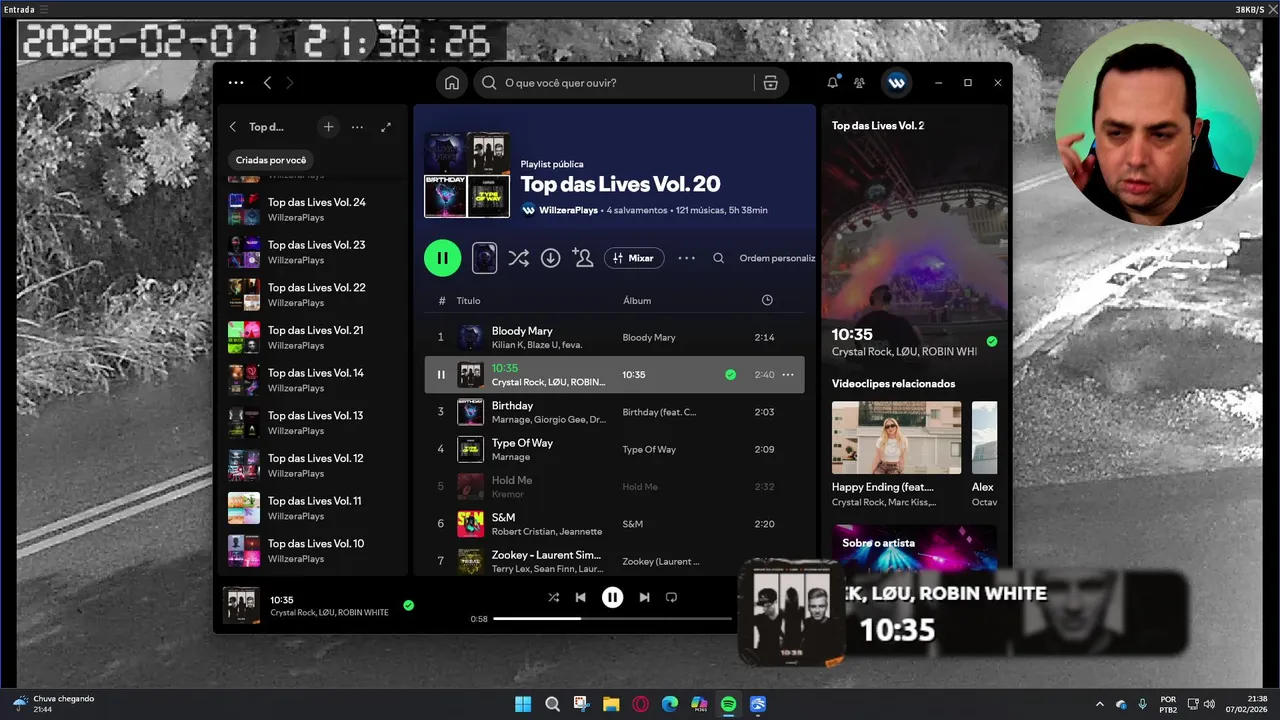Open Ordem personalizada sort dropdown
1280x720 pixels.
777,258
